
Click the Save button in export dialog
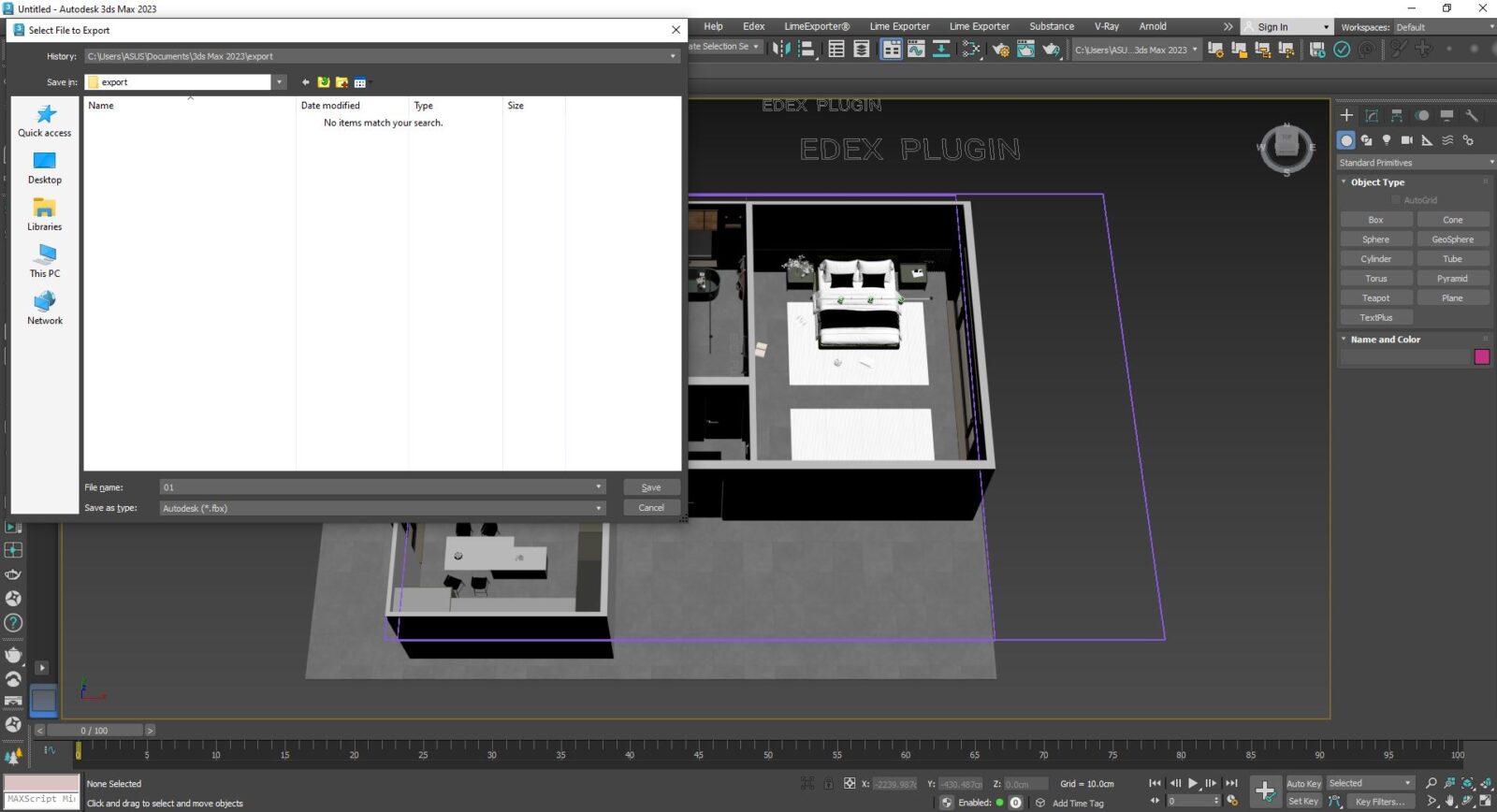click(651, 487)
